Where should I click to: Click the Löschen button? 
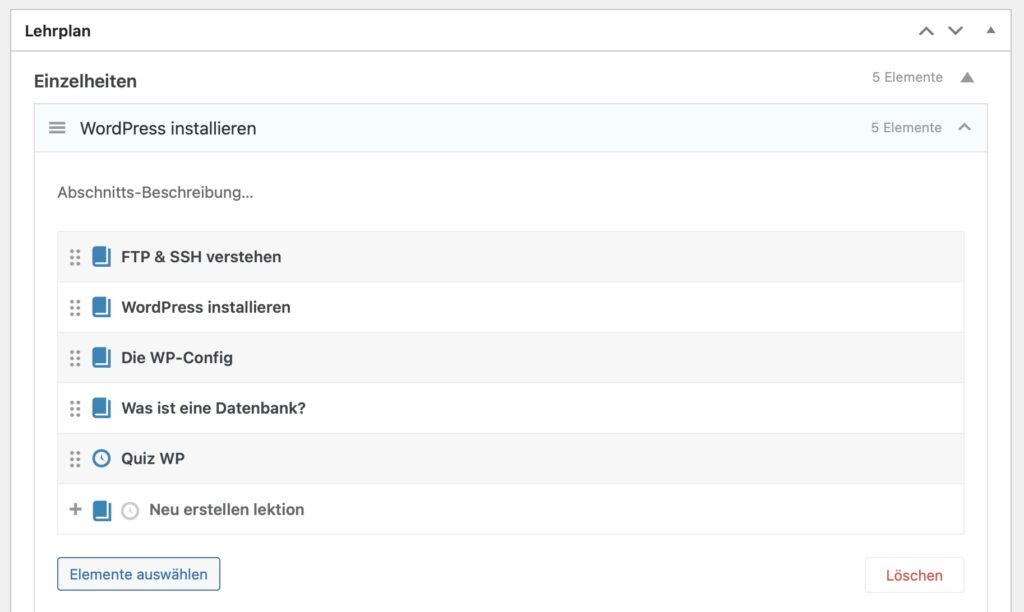914,575
